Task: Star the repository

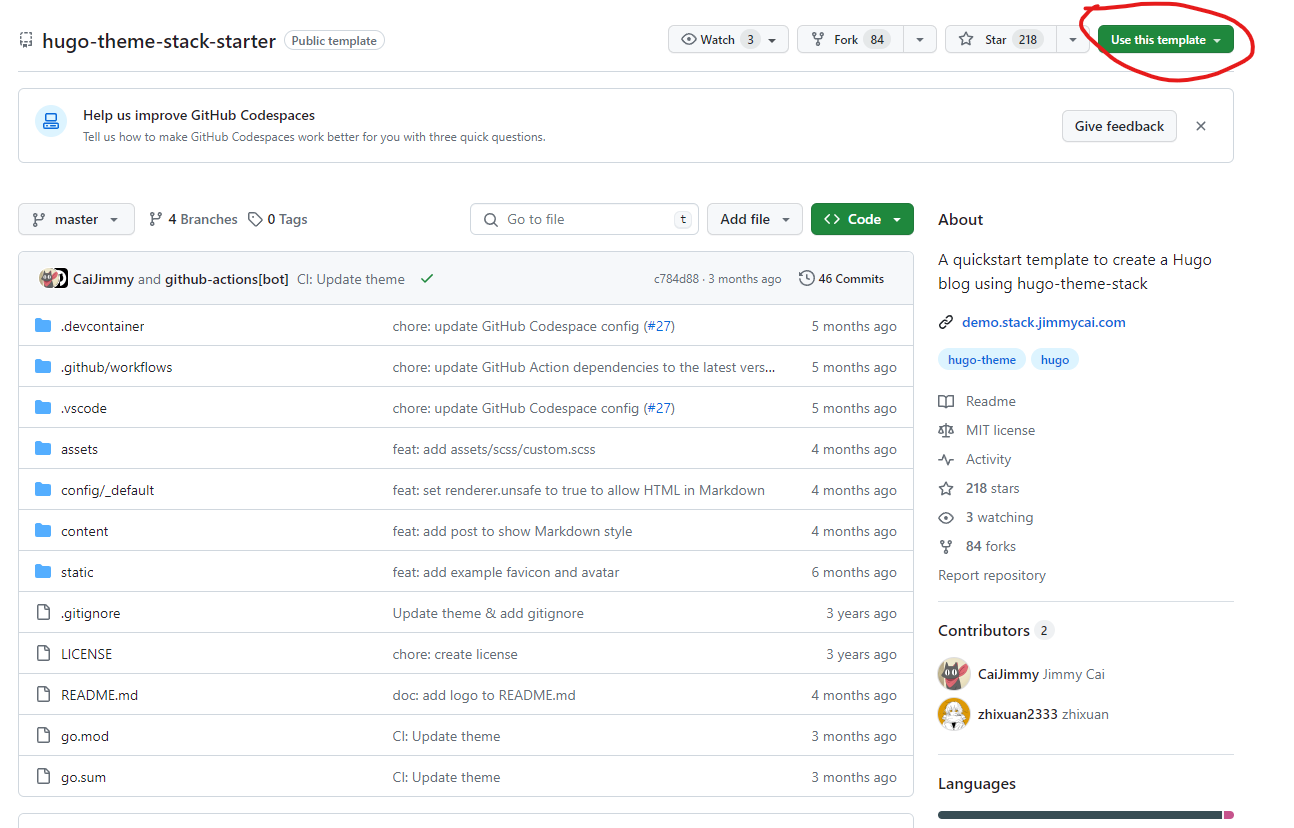Action: [1001, 40]
